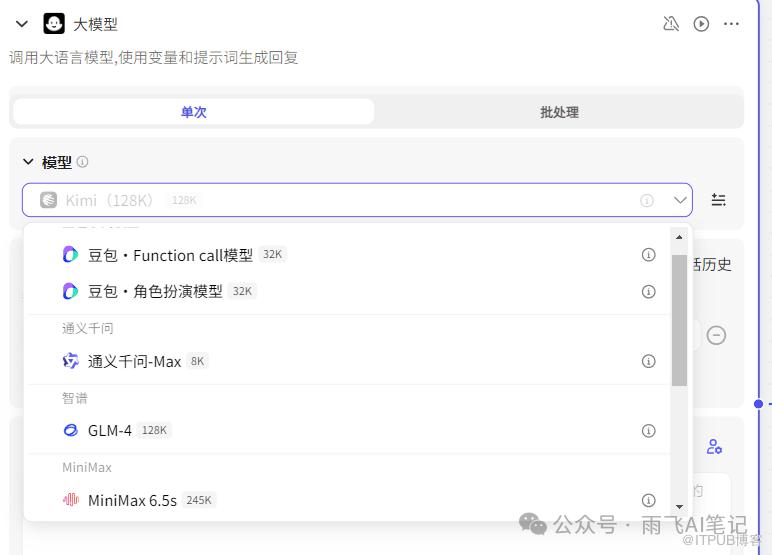The image size is (772, 555).
Task: Select MiniMax 6.5s model option
Action: pos(348,500)
